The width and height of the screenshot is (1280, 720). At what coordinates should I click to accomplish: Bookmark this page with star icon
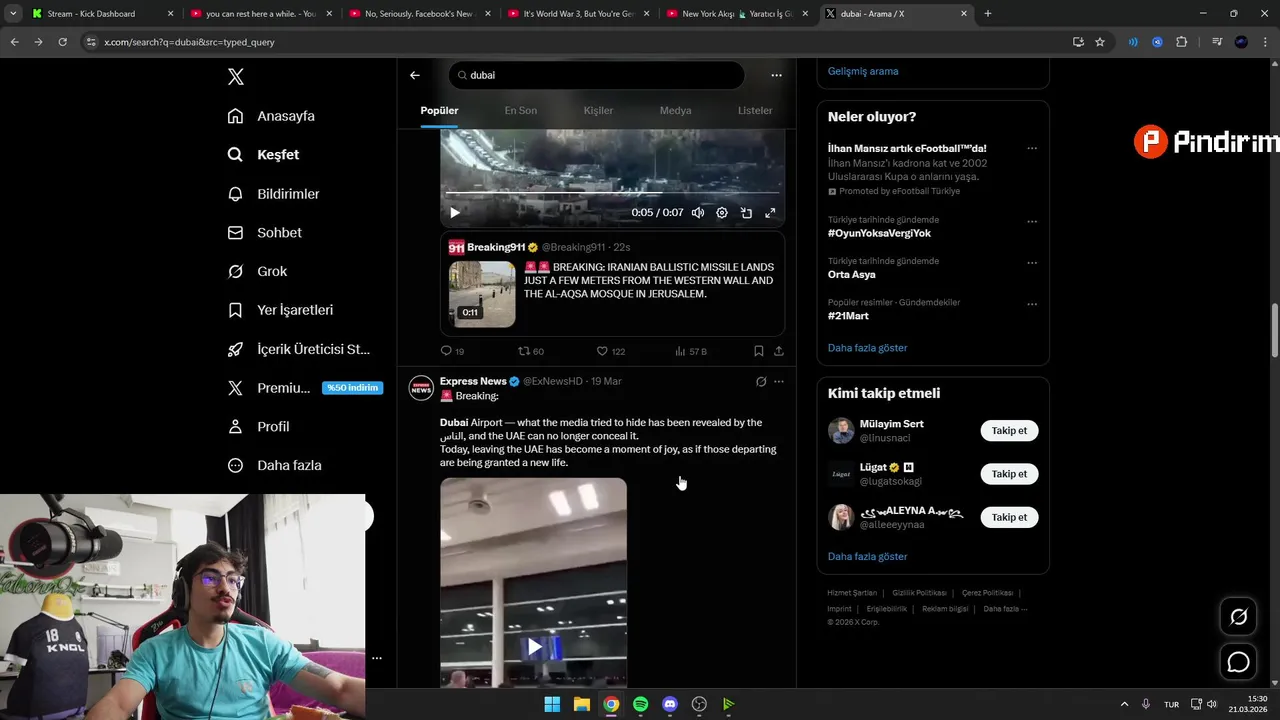click(1100, 42)
